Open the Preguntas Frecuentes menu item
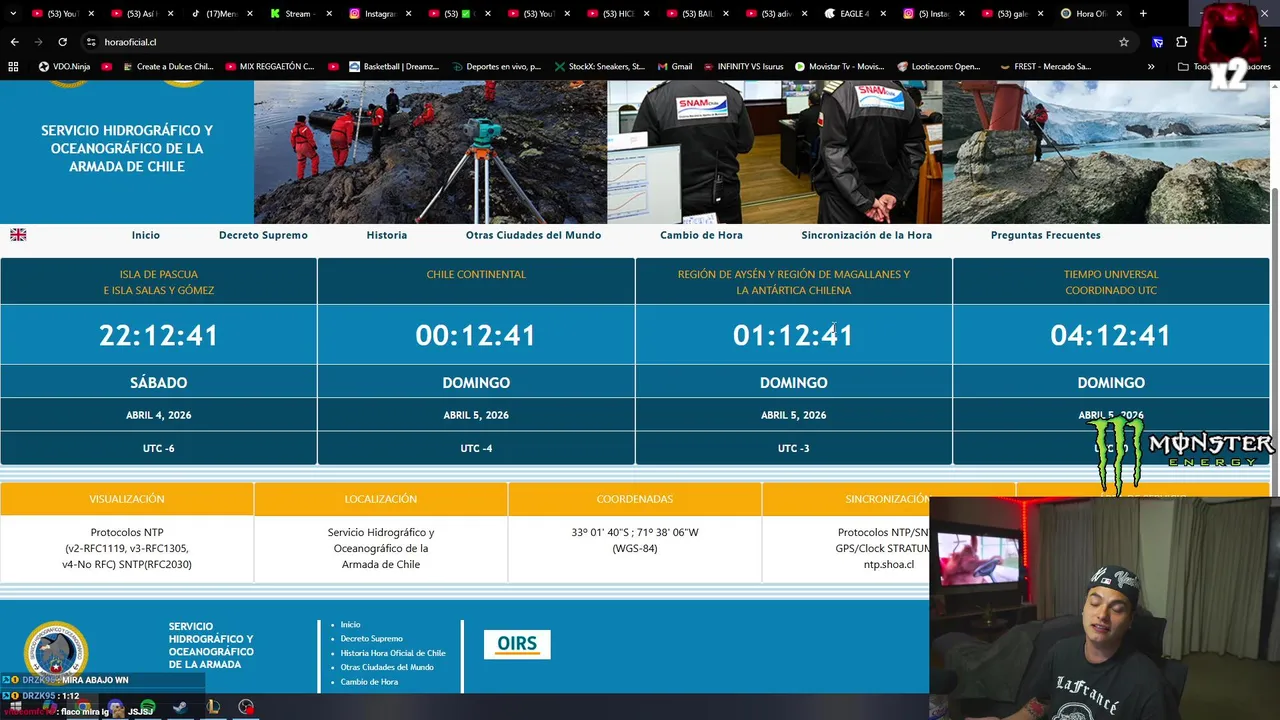Screen dimensions: 1280x720 pyautogui.click(x=1045, y=235)
